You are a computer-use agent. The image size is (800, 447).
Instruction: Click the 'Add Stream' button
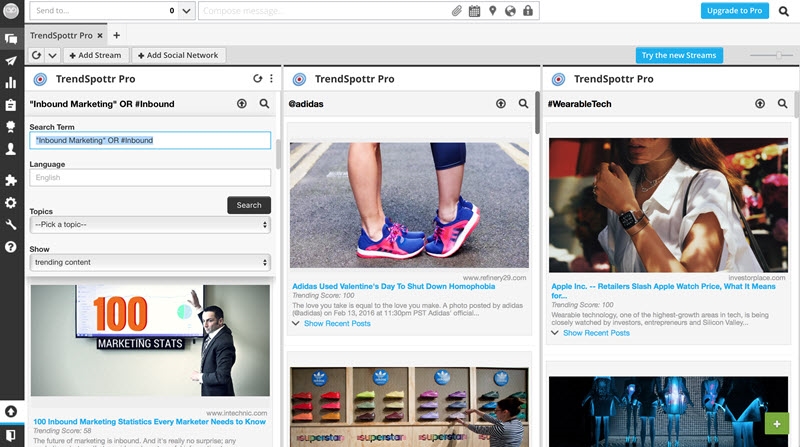click(97, 55)
